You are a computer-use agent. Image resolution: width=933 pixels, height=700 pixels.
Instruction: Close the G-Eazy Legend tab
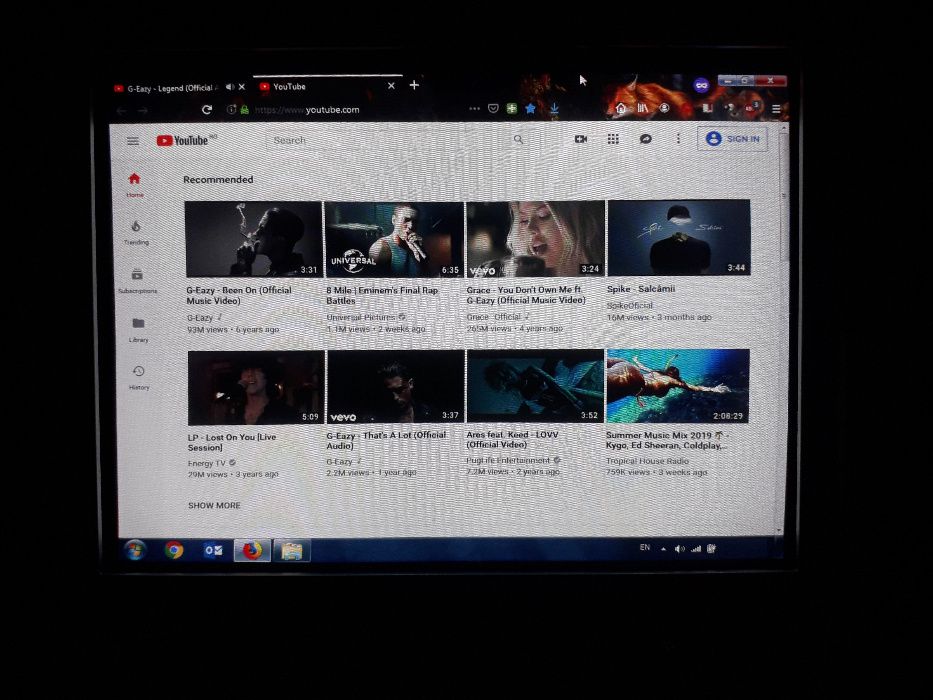point(242,87)
